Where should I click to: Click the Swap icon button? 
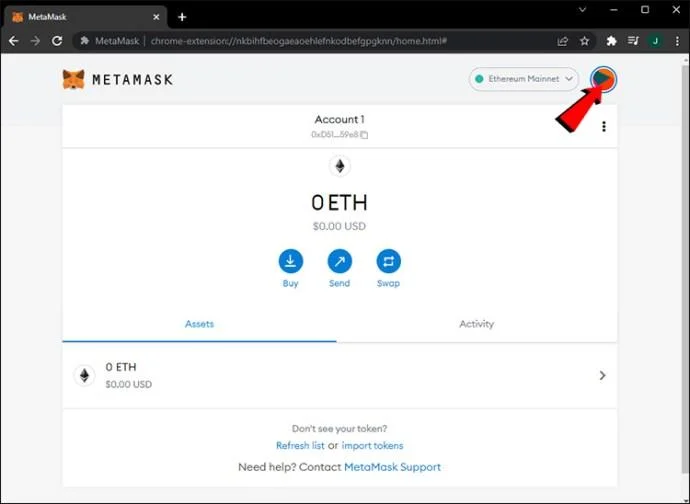(388, 261)
